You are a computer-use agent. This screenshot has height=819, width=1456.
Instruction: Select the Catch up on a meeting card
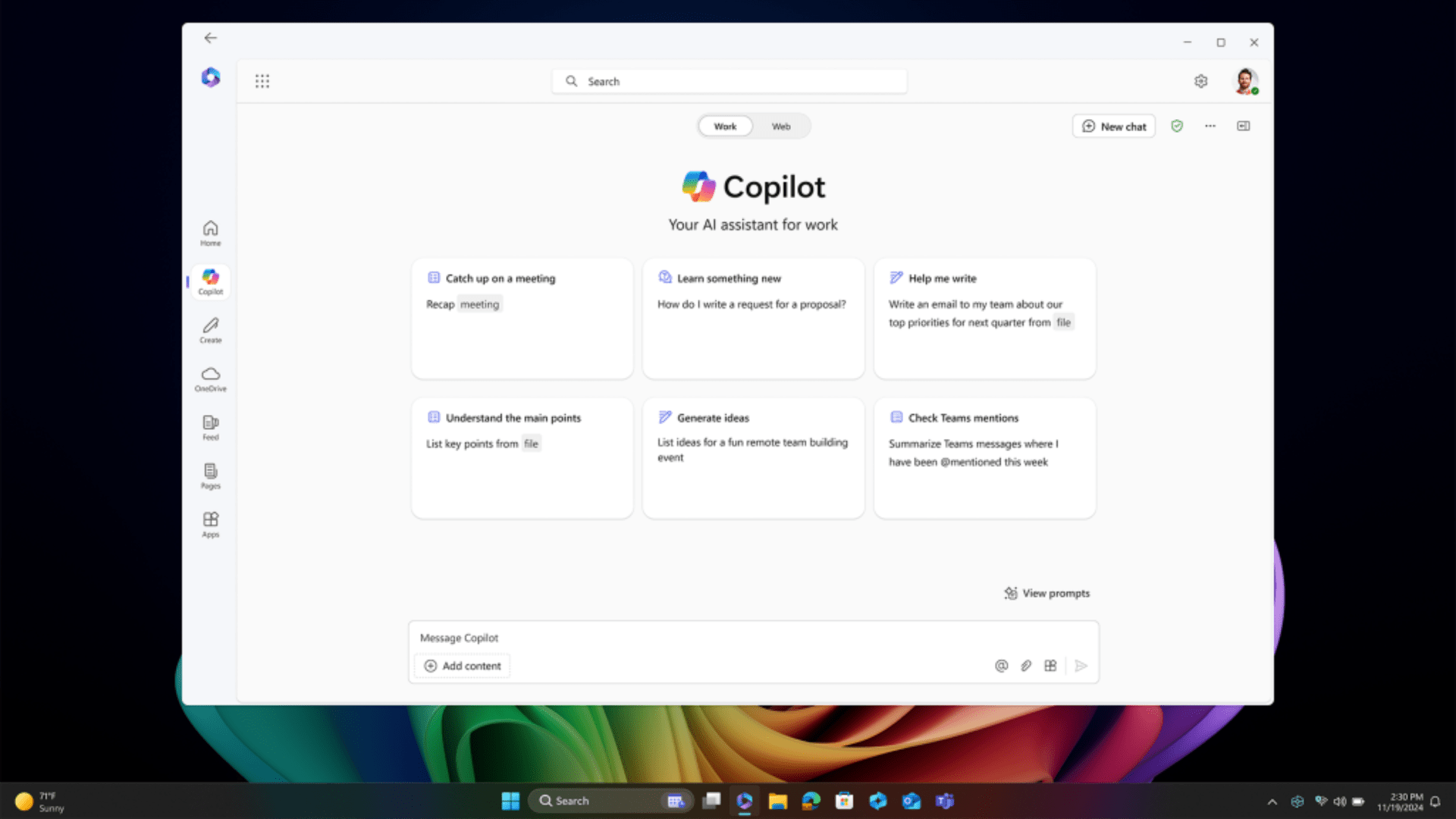pyautogui.click(x=522, y=318)
